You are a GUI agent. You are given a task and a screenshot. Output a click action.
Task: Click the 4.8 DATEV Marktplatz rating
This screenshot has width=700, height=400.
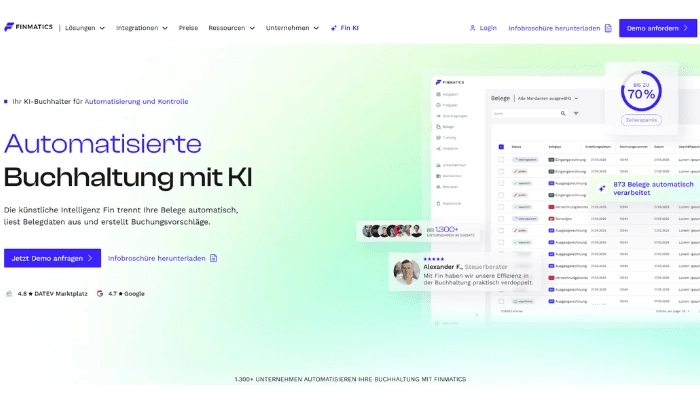[47, 294]
